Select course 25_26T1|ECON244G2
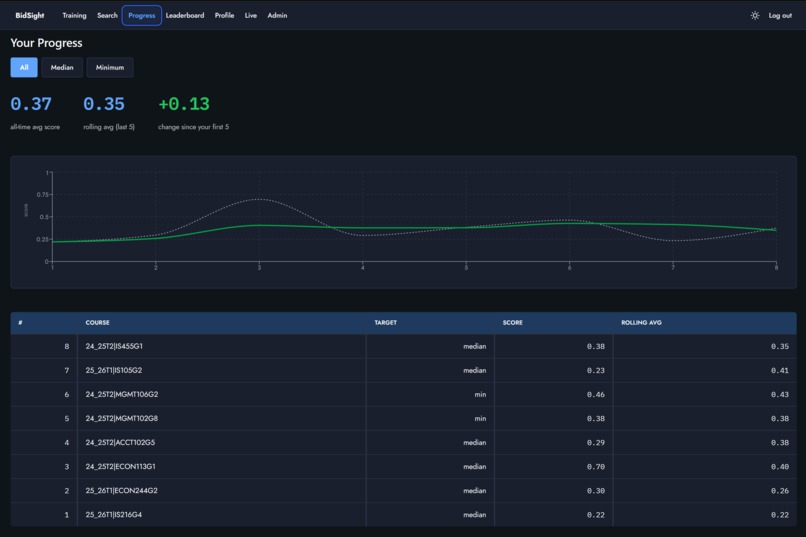806x537 pixels. click(122, 491)
